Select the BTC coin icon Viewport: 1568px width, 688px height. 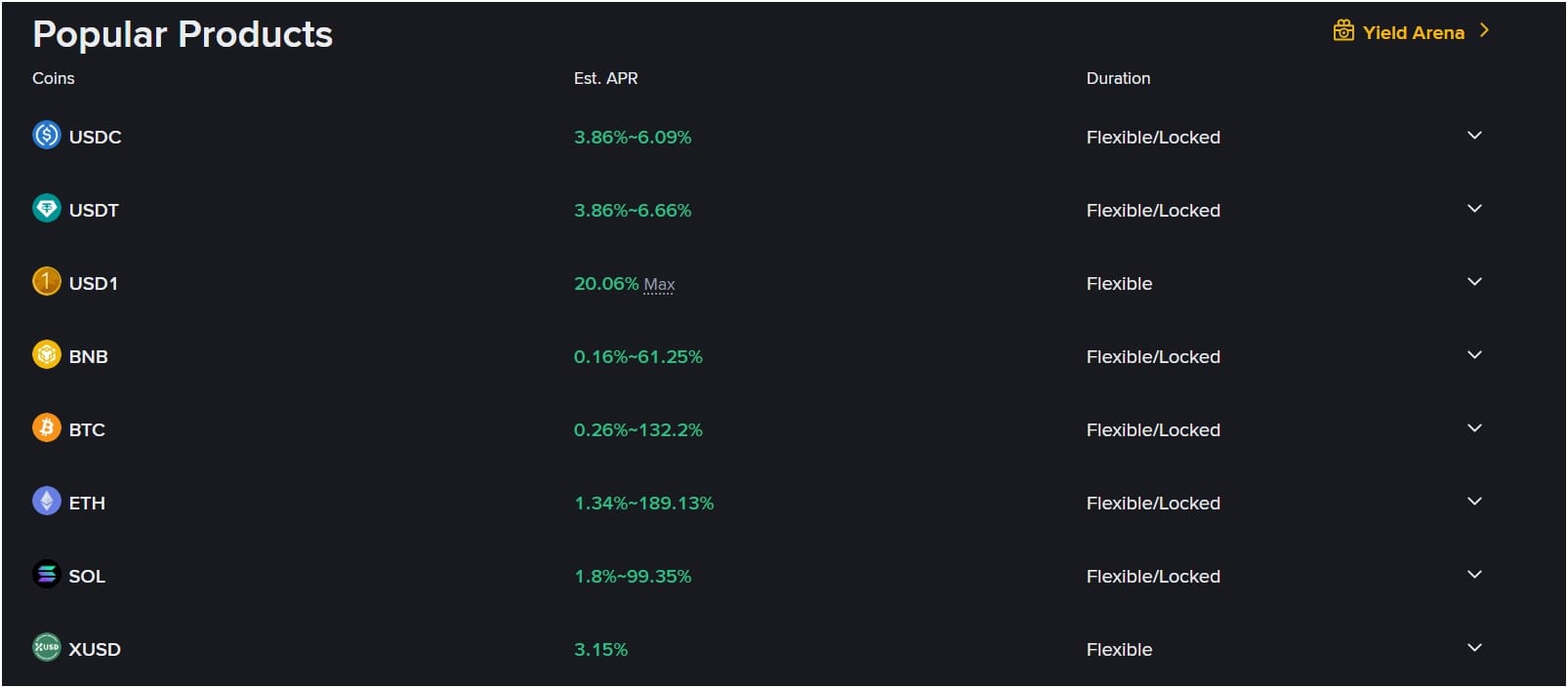[45, 428]
